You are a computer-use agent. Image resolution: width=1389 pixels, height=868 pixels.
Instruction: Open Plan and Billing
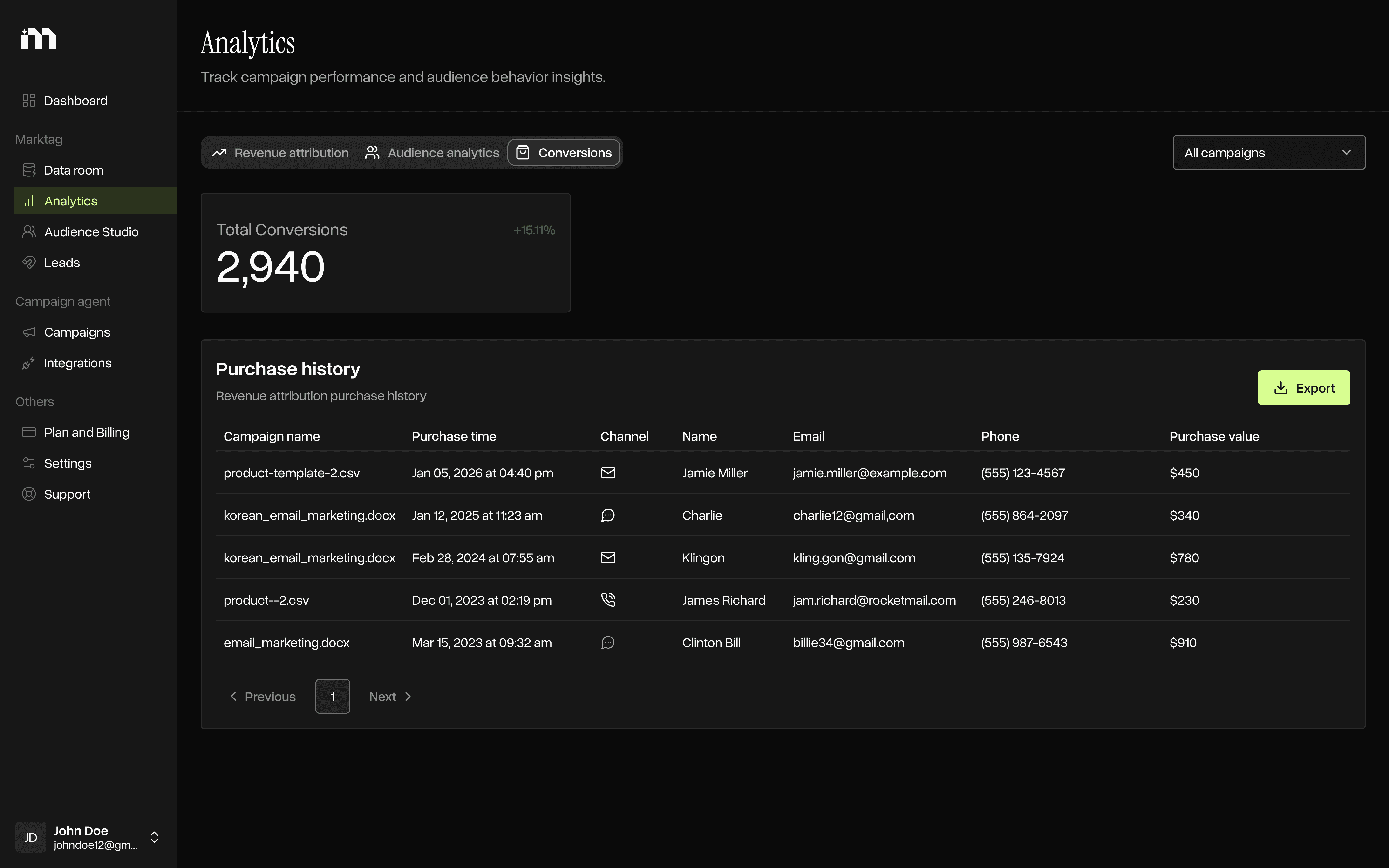[x=95, y=432]
